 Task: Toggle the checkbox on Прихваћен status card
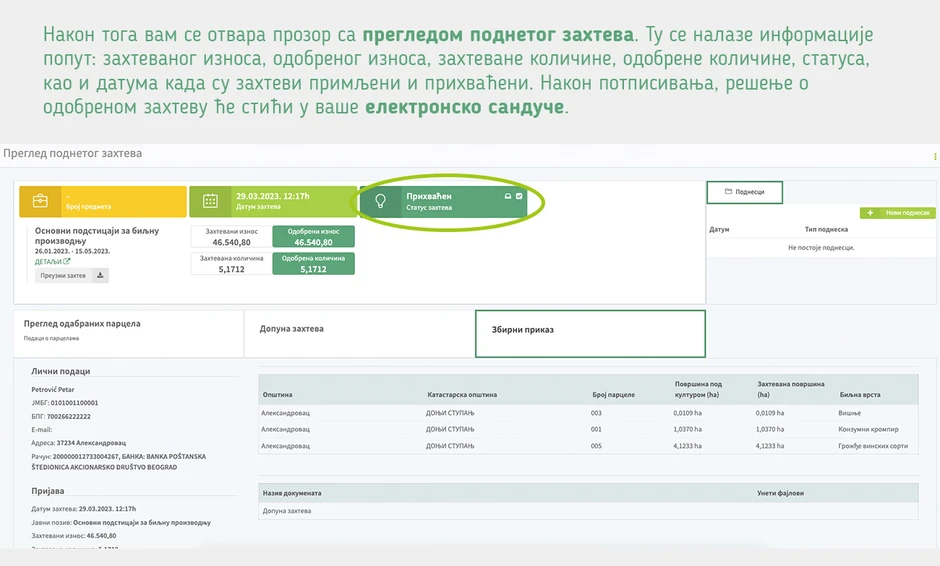pos(519,196)
